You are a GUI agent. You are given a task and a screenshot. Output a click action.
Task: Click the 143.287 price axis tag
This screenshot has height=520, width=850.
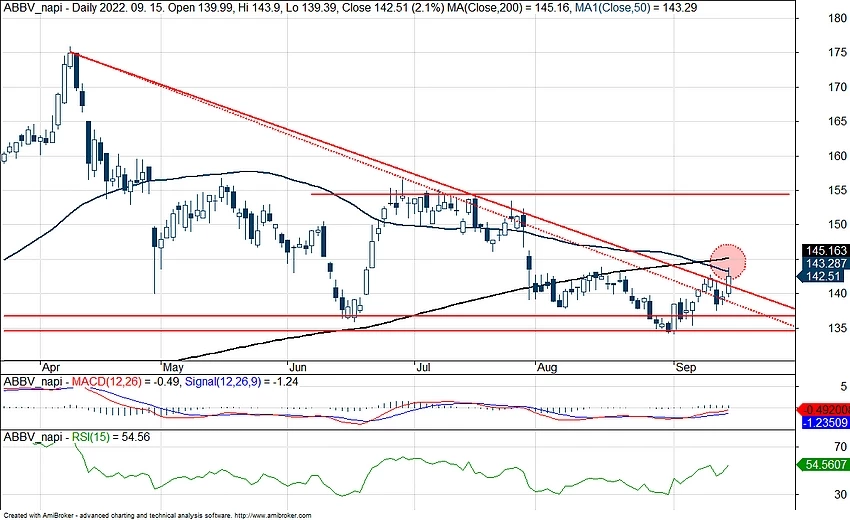point(826,264)
